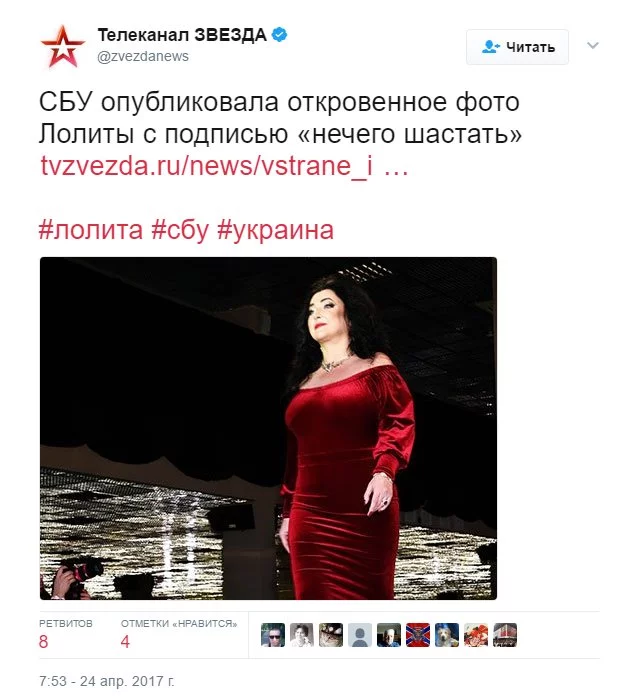View the РЕТВИТОВ count of 8

tap(44, 641)
